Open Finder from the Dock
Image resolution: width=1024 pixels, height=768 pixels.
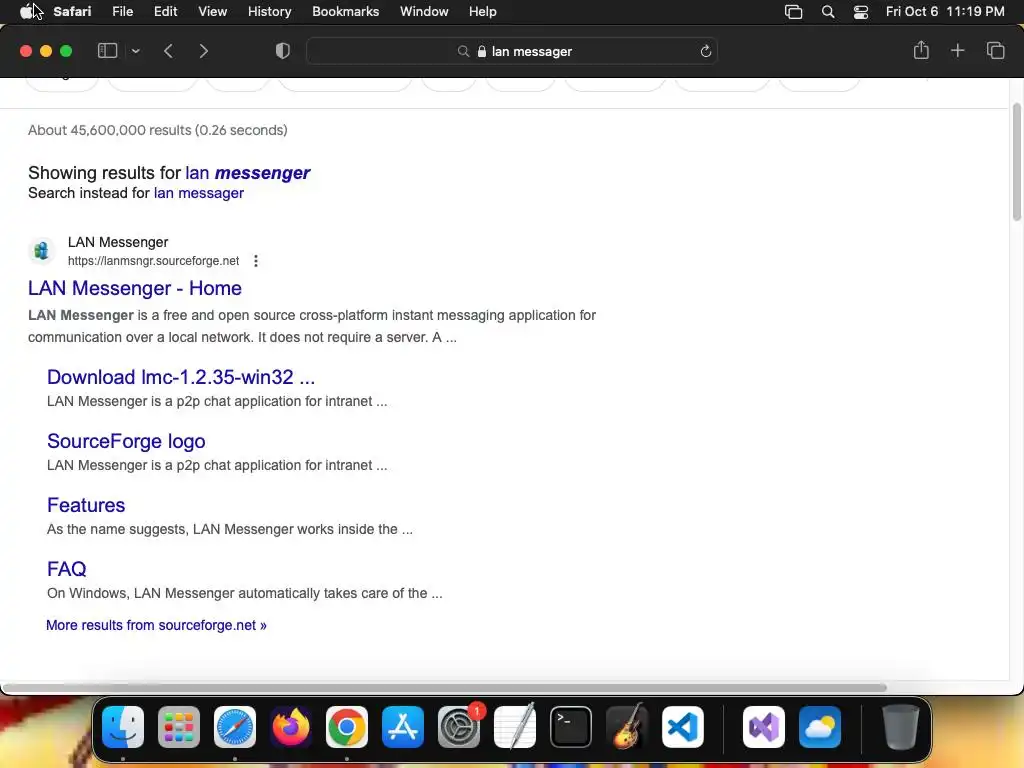coord(123,727)
